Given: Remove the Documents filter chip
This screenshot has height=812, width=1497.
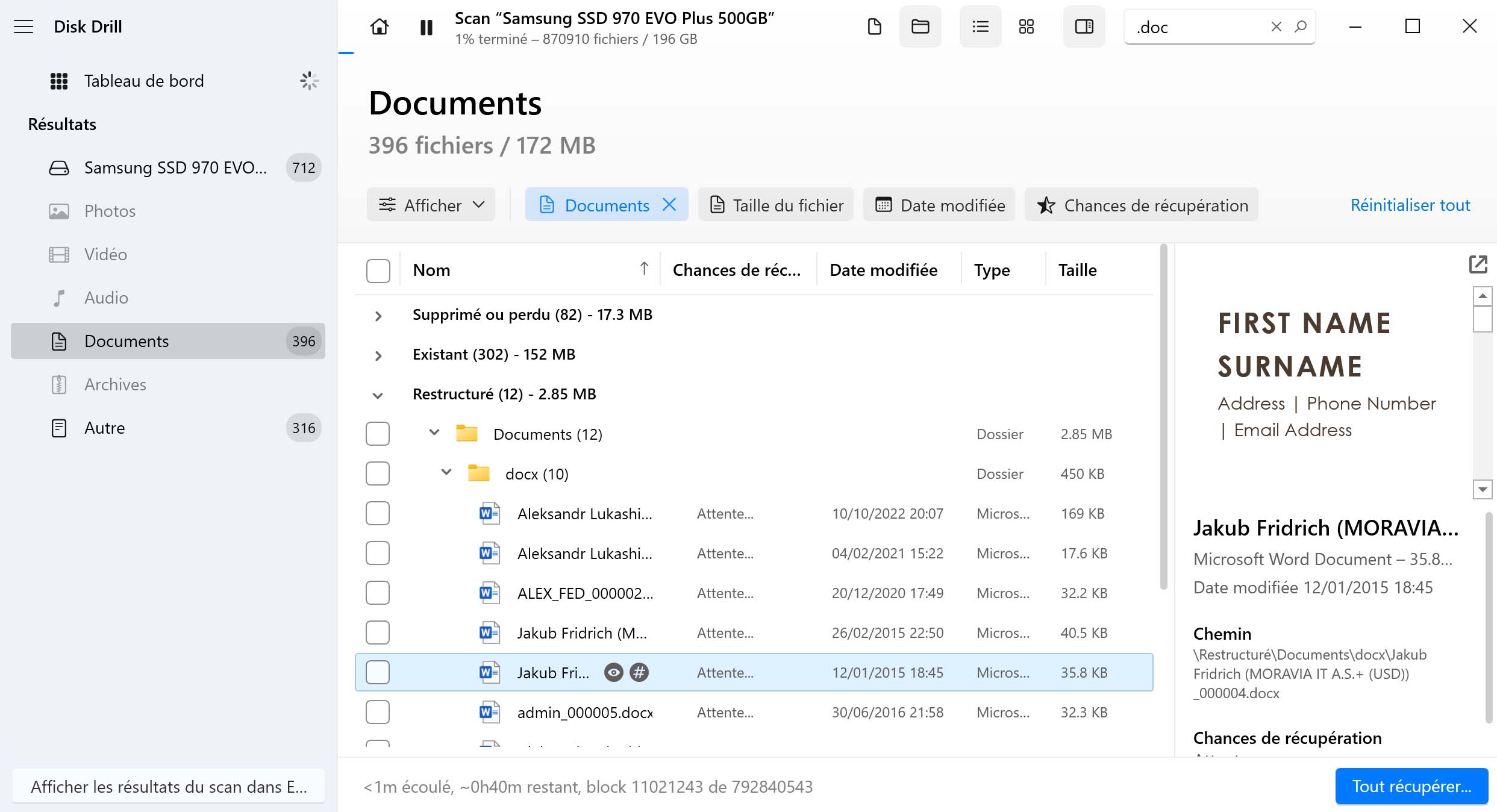Looking at the screenshot, I should 669,205.
